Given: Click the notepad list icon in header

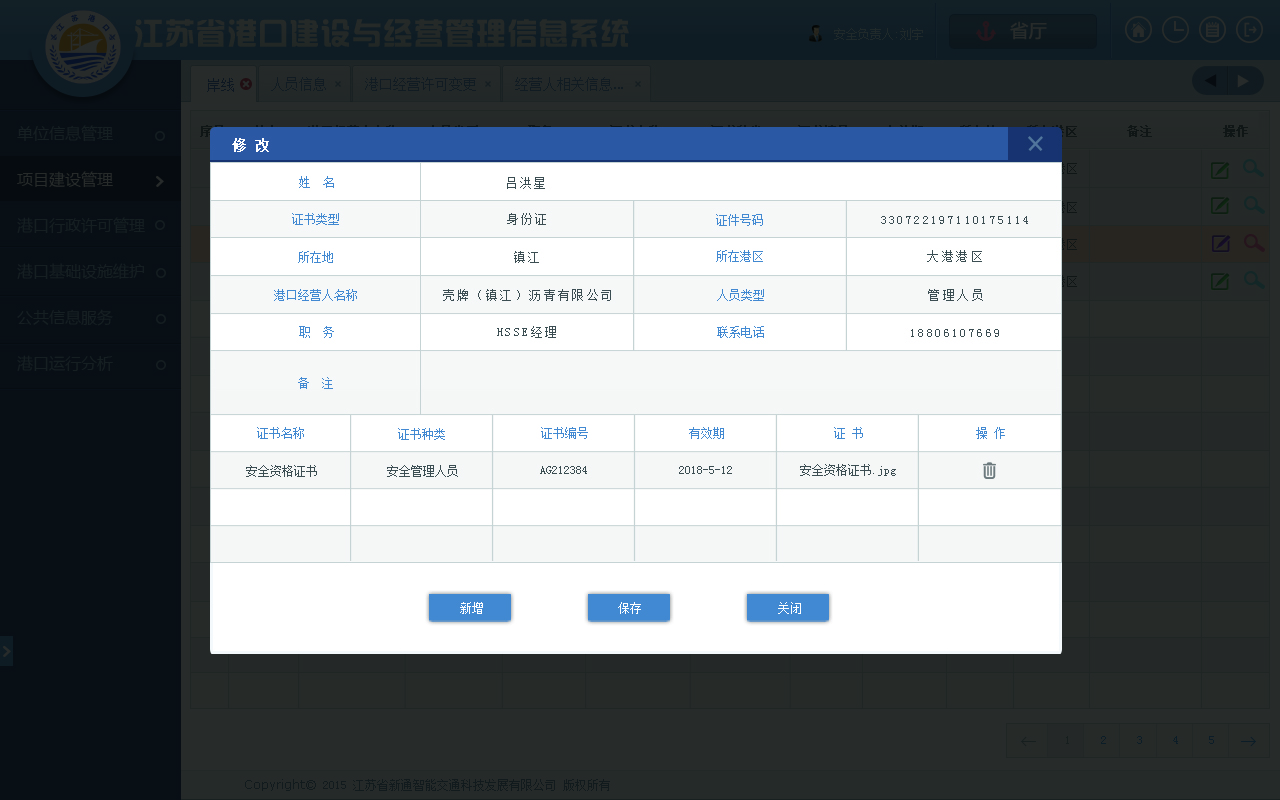Looking at the screenshot, I should pyautogui.click(x=1212, y=30).
